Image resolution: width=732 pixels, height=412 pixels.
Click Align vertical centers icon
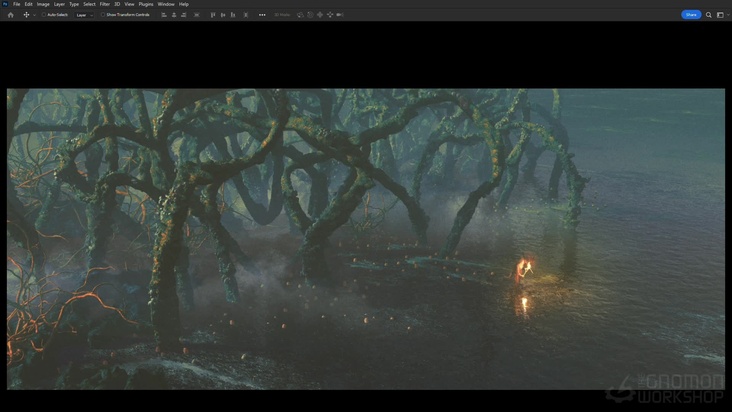point(223,15)
